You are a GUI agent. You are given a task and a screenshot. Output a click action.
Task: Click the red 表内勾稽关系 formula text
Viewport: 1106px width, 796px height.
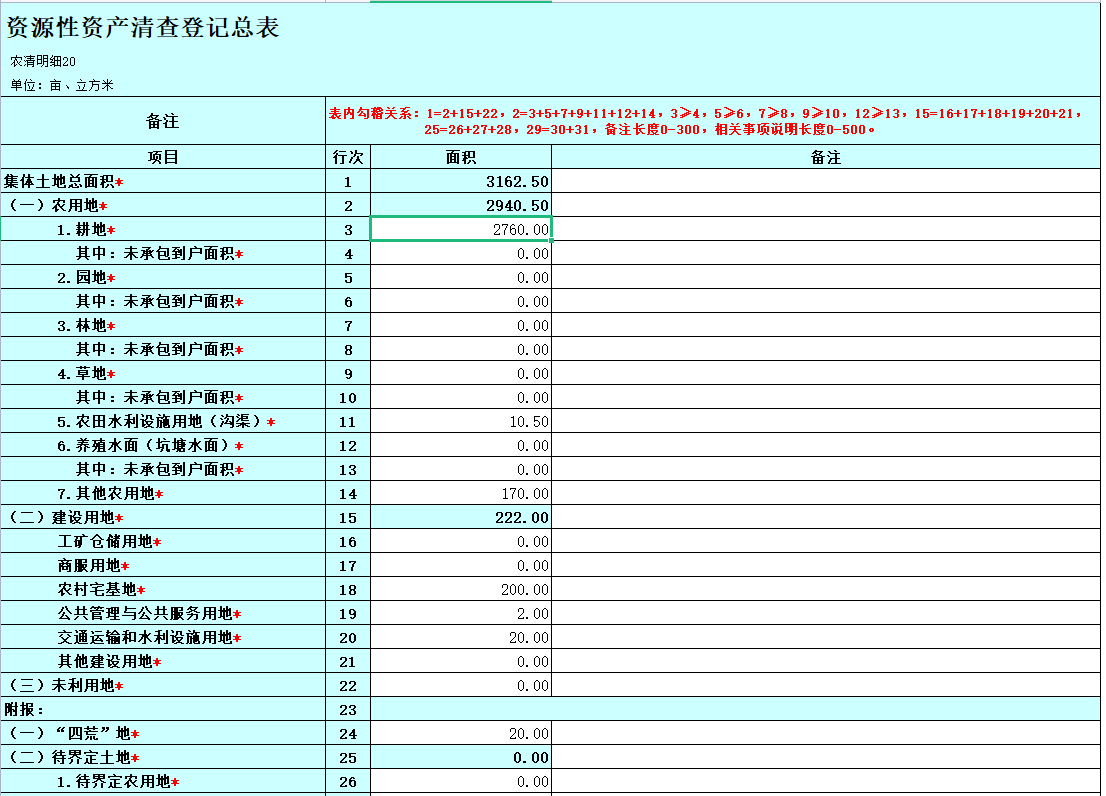(x=705, y=121)
